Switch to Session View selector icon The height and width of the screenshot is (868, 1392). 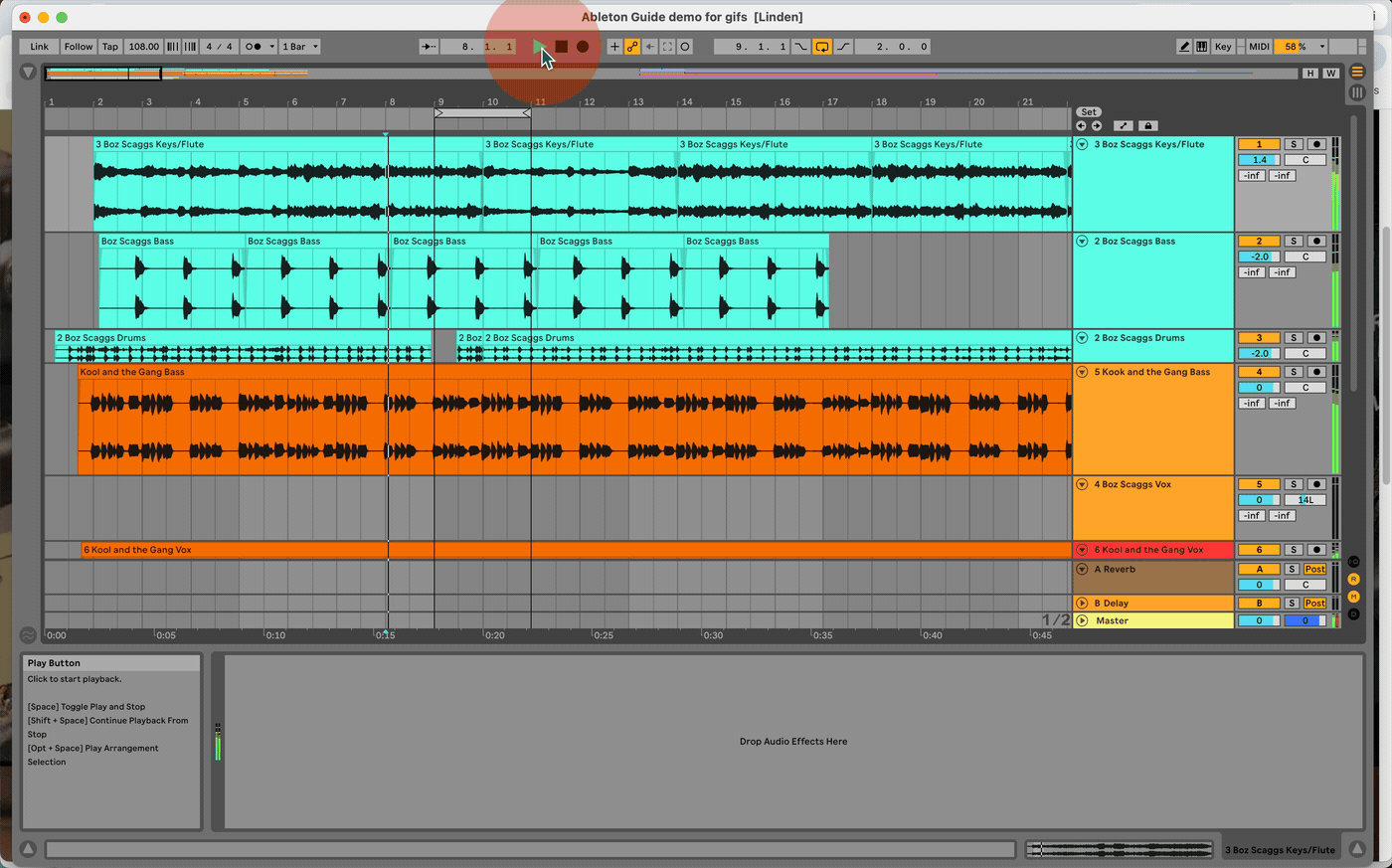click(x=1357, y=92)
